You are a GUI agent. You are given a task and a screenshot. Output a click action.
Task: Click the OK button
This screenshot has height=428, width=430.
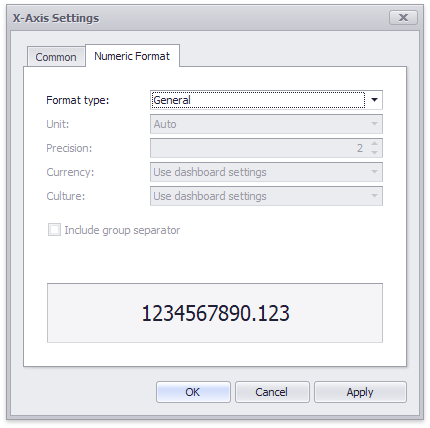pos(193,392)
